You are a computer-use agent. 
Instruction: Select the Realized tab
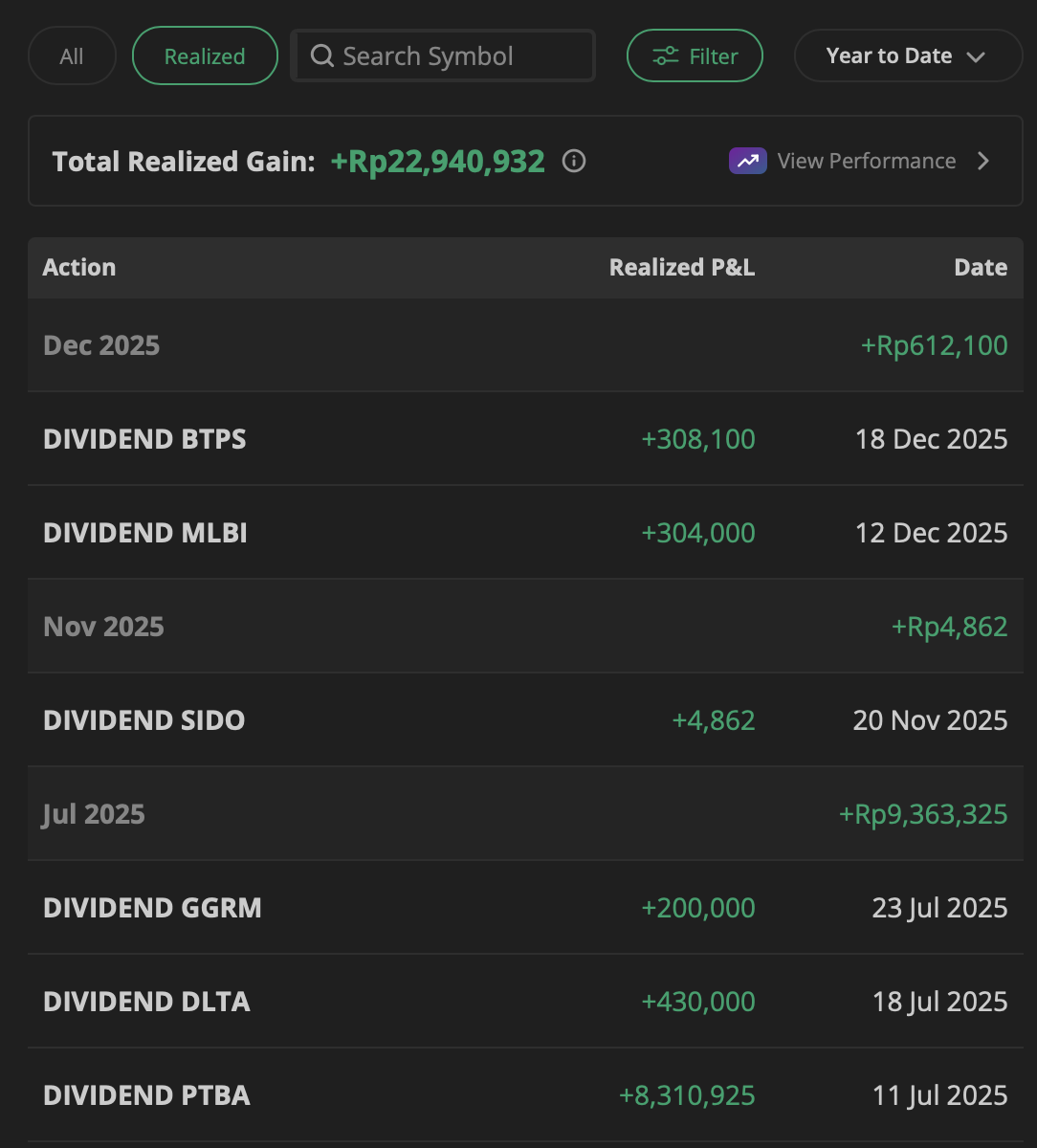click(x=205, y=56)
